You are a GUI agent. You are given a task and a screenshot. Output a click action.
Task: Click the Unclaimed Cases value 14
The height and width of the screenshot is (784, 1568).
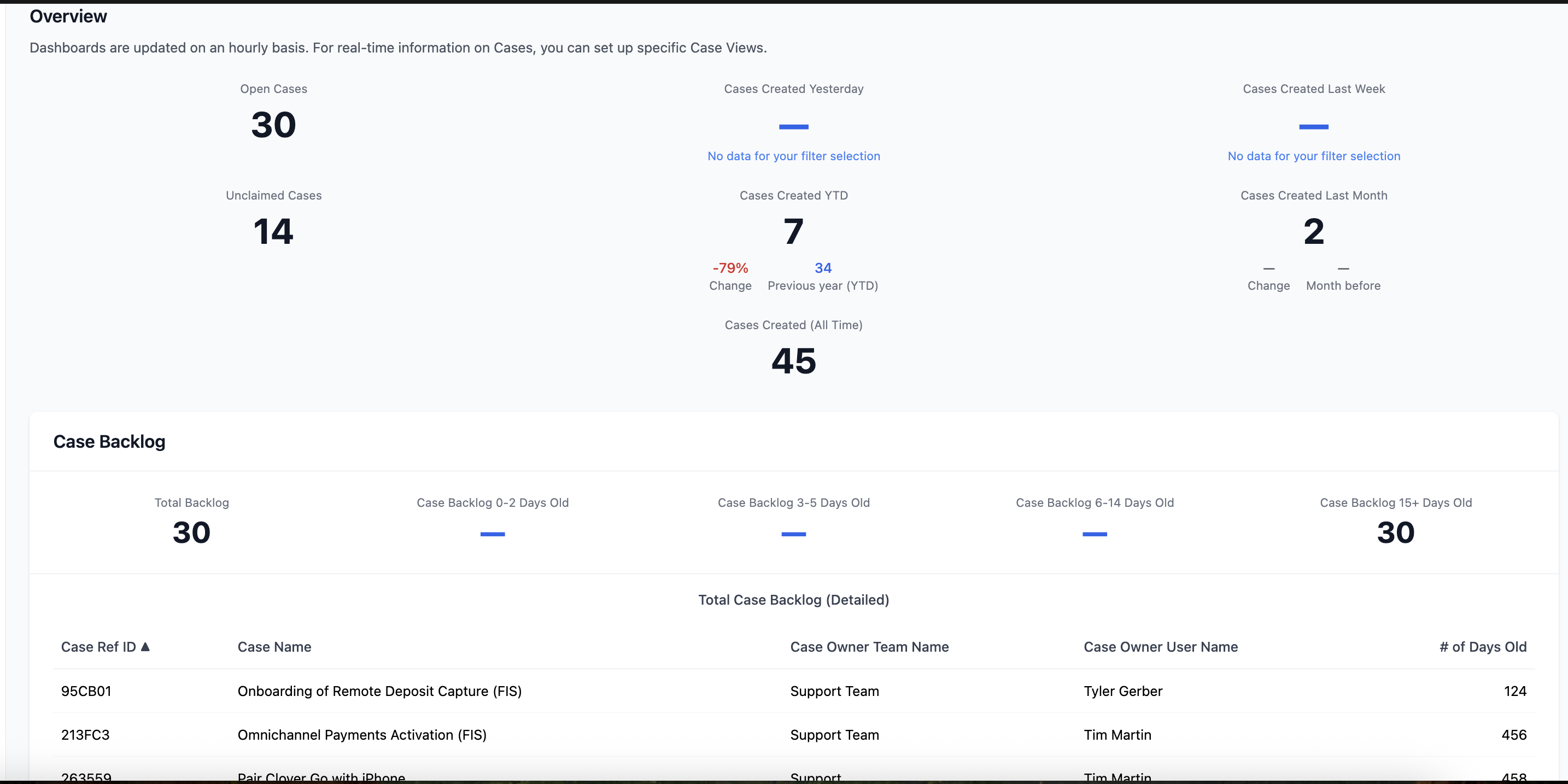tap(273, 231)
